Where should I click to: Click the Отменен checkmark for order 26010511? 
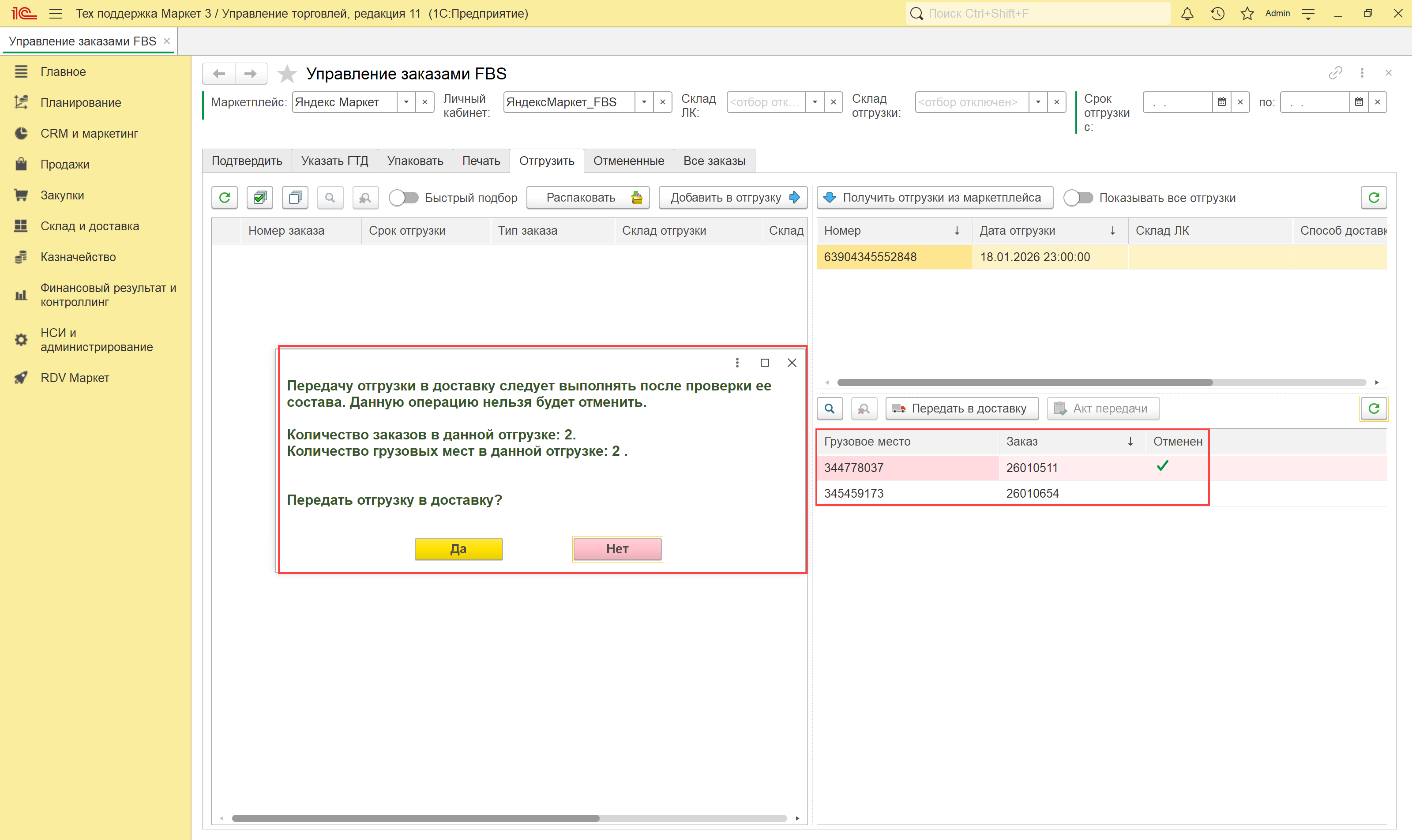tap(1162, 466)
